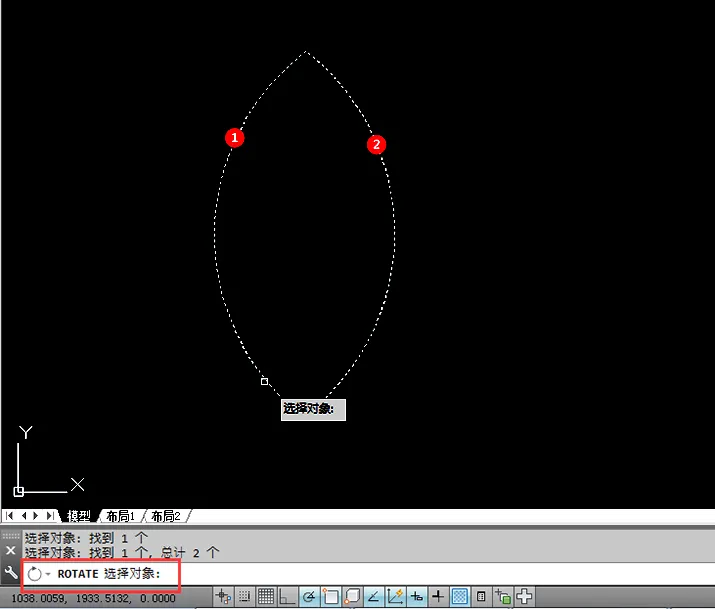The height and width of the screenshot is (609, 715).
Task: Toggle 3D Object Snap in status bar
Action: coord(352,596)
